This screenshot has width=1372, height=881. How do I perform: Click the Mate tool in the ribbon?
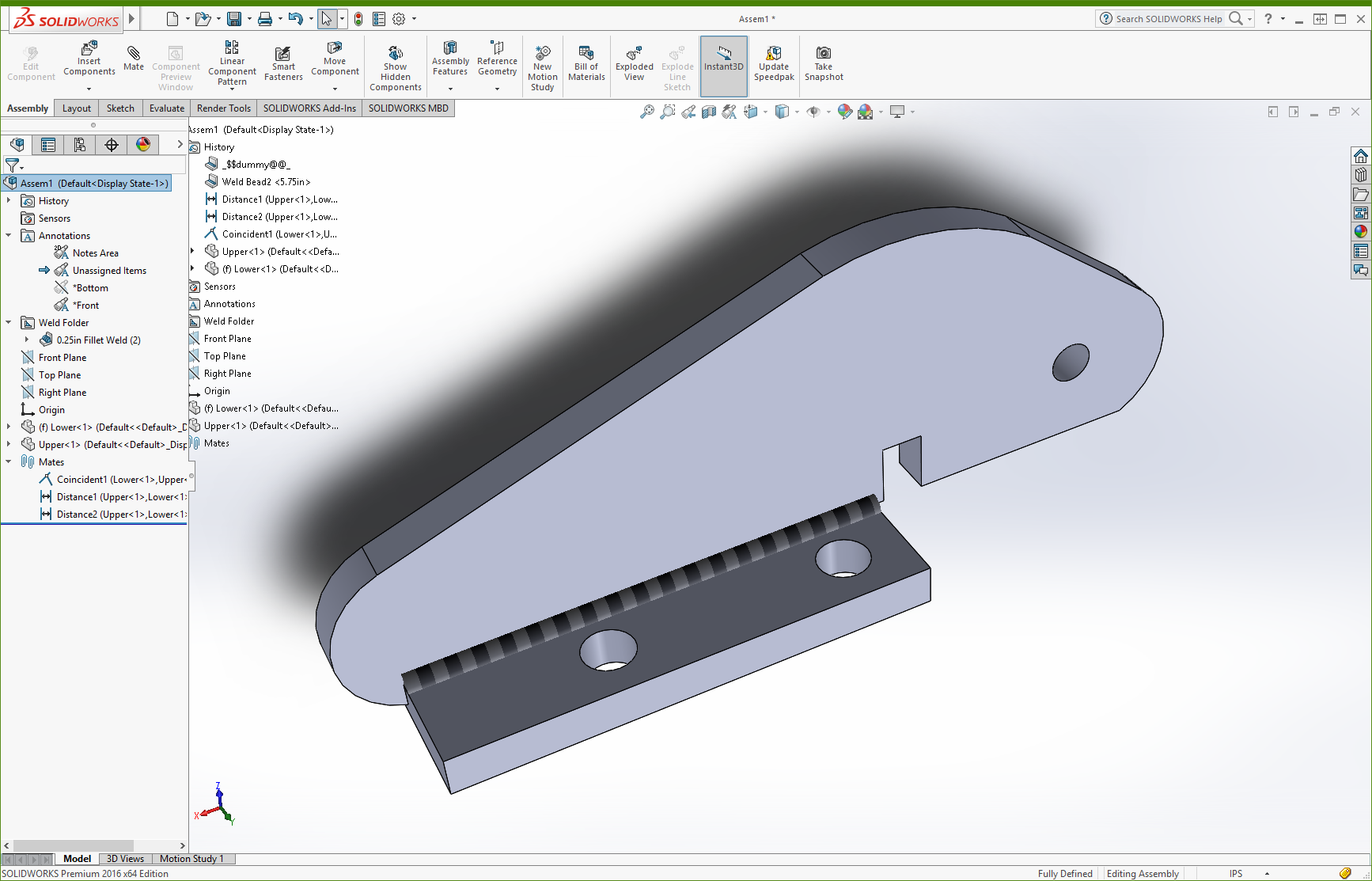click(x=134, y=59)
